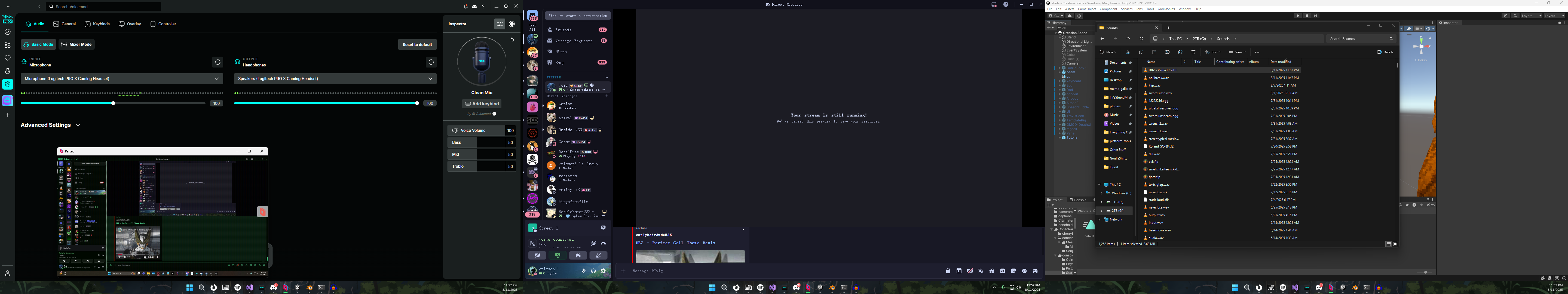Switch Voicemod to Mixer Mode

pyautogui.click(x=76, y=44)
